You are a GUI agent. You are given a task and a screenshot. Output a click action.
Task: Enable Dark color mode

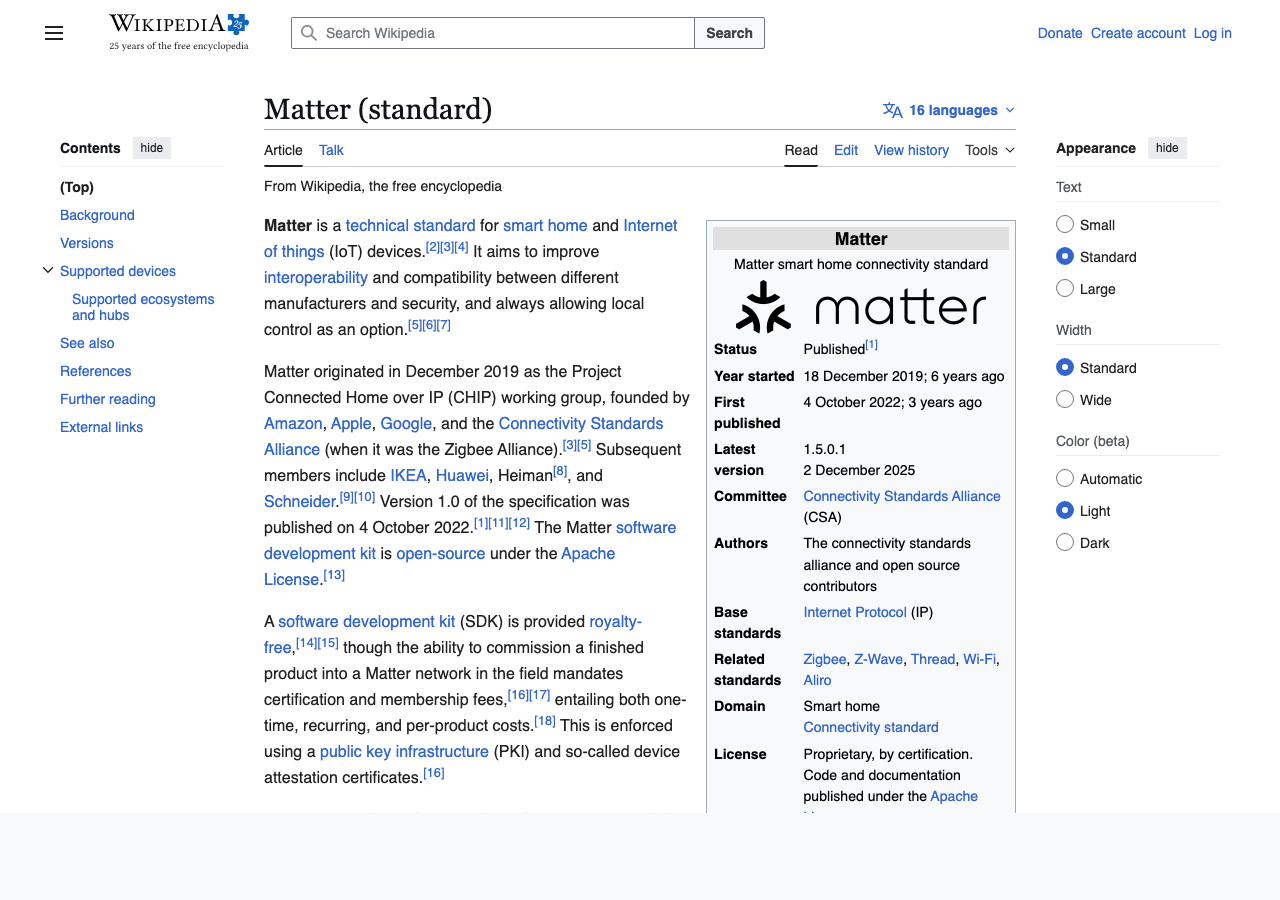tap(1063, 541)
